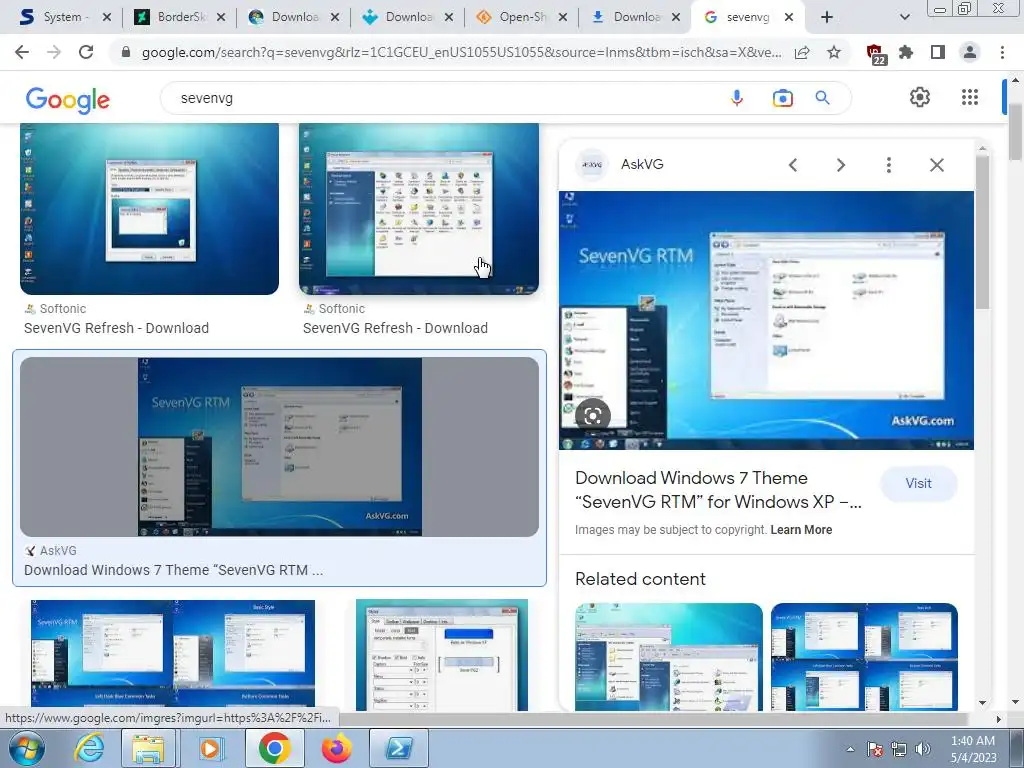Open the left Softonic result thumbnail
Viewport: 1024px width, 768px height.
point(150,209)
